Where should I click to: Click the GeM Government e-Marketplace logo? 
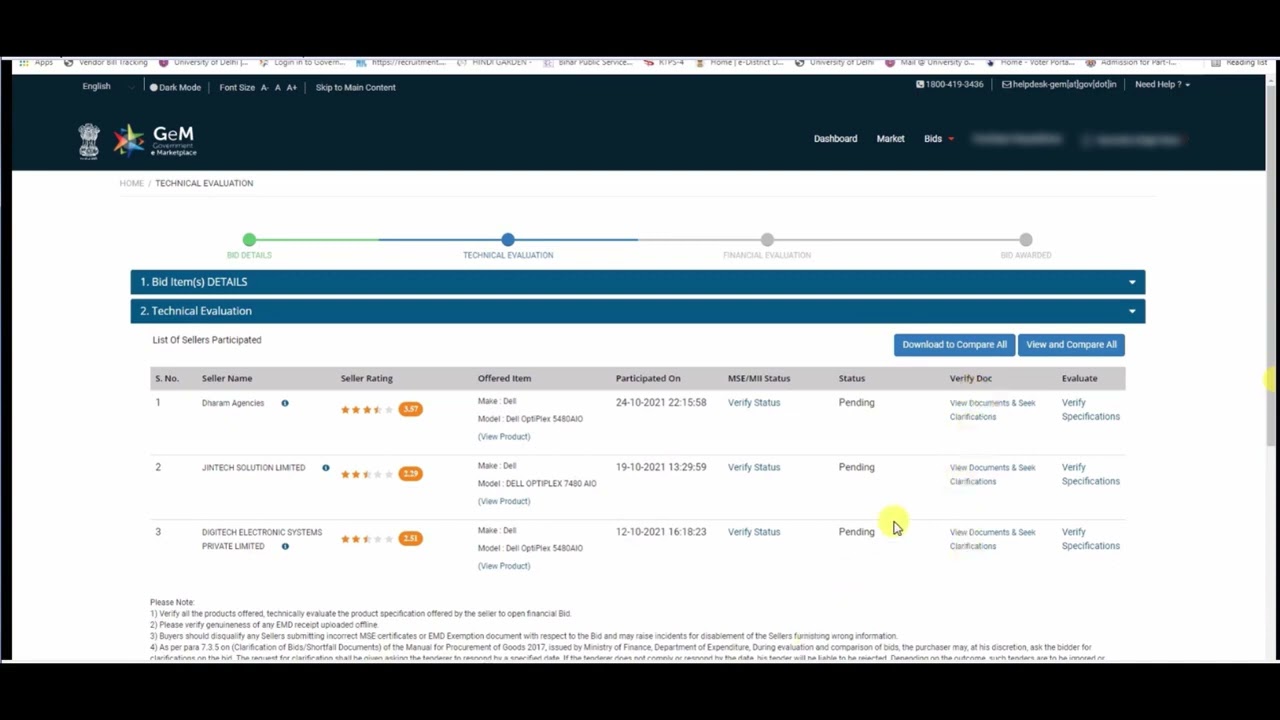155,140
